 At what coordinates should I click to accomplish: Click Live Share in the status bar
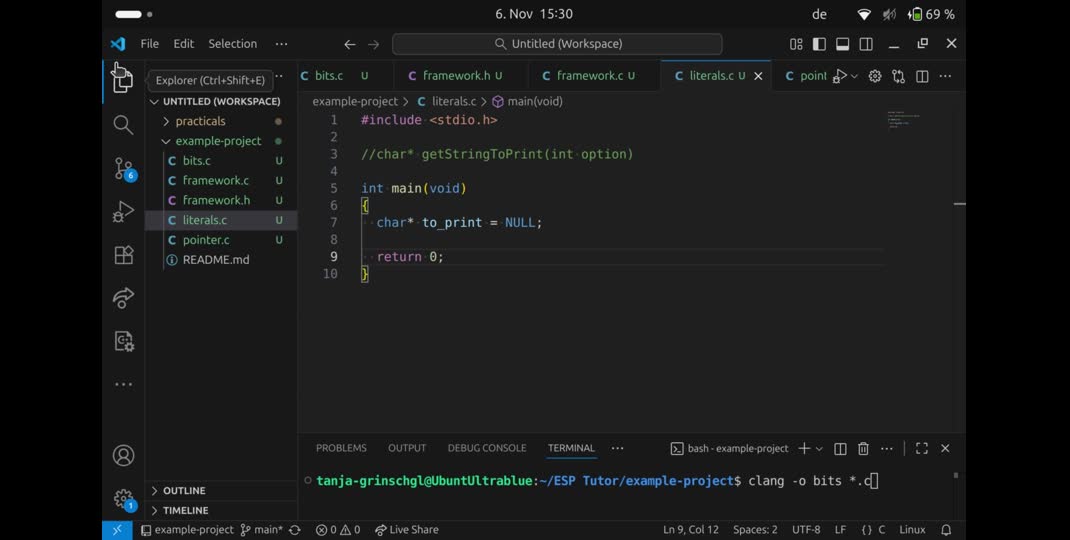point(407,530)
